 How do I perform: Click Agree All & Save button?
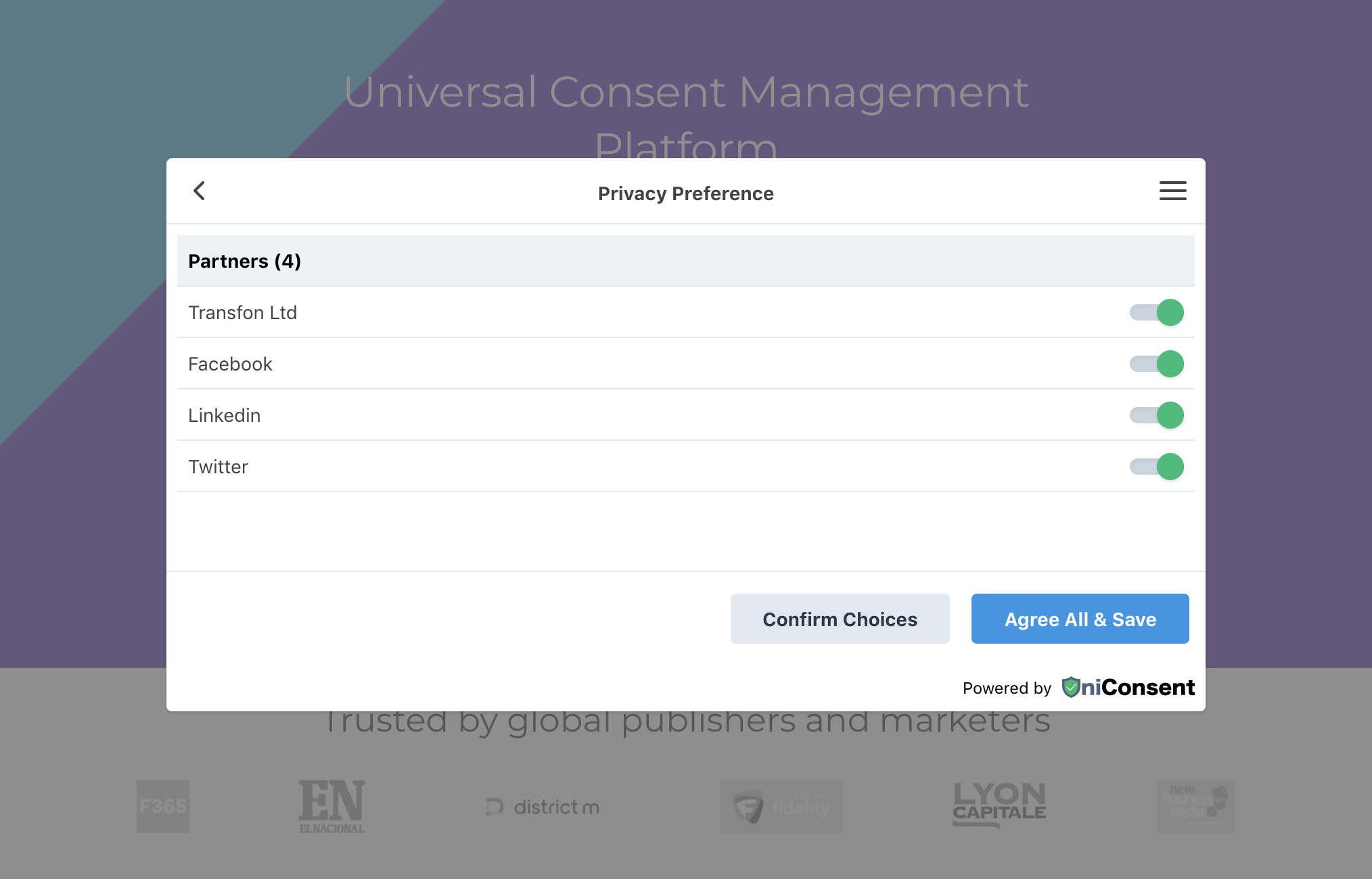coord(1080,619)
